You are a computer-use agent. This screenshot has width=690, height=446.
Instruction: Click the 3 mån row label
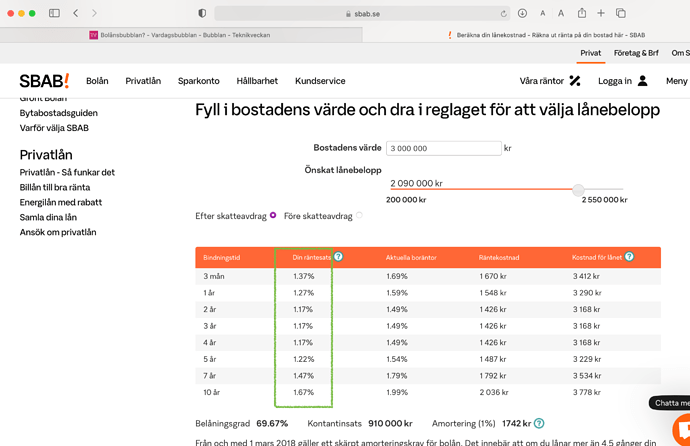click(x=214, y=276)
